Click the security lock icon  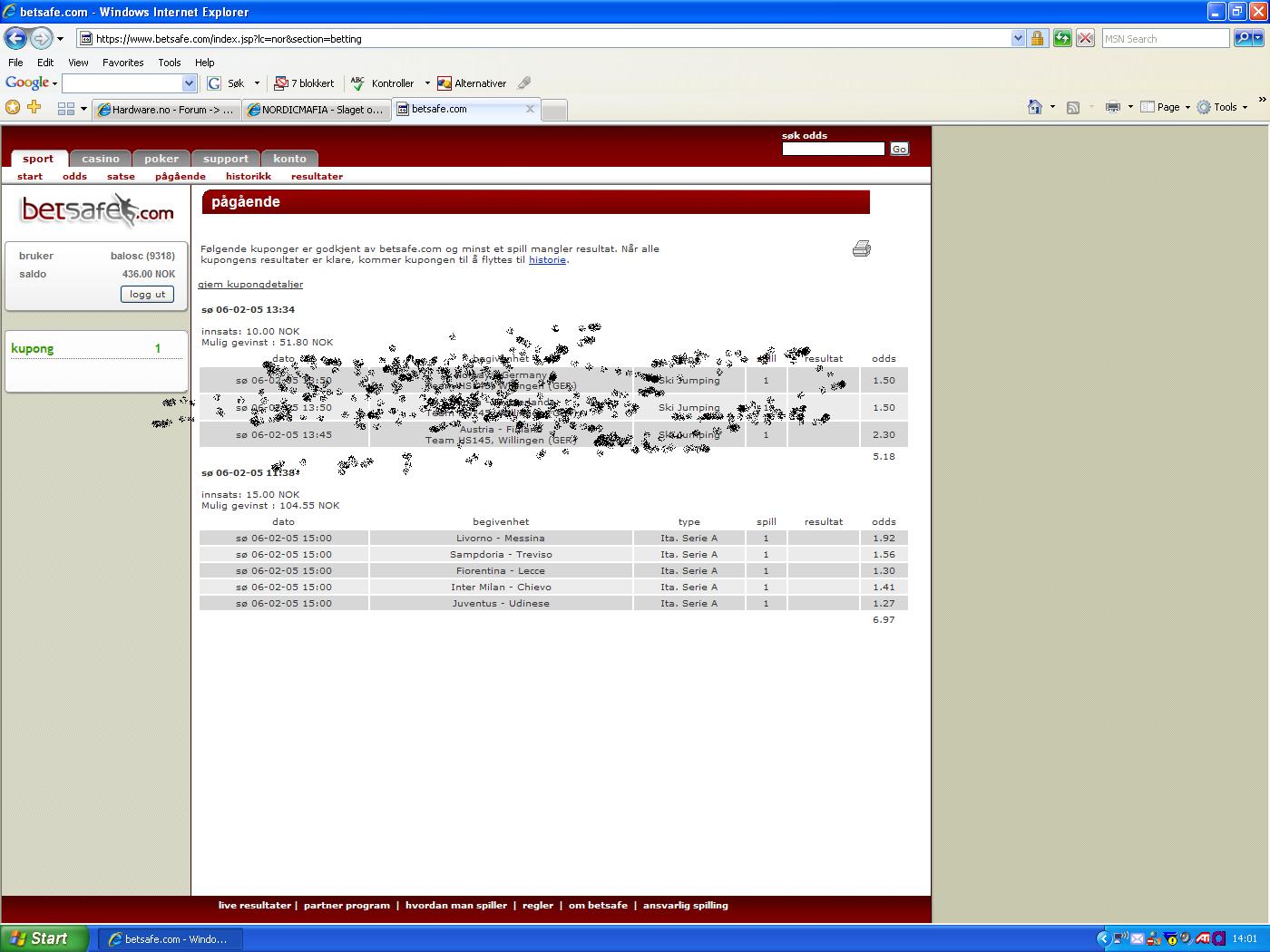click(x=1038, y=38)
